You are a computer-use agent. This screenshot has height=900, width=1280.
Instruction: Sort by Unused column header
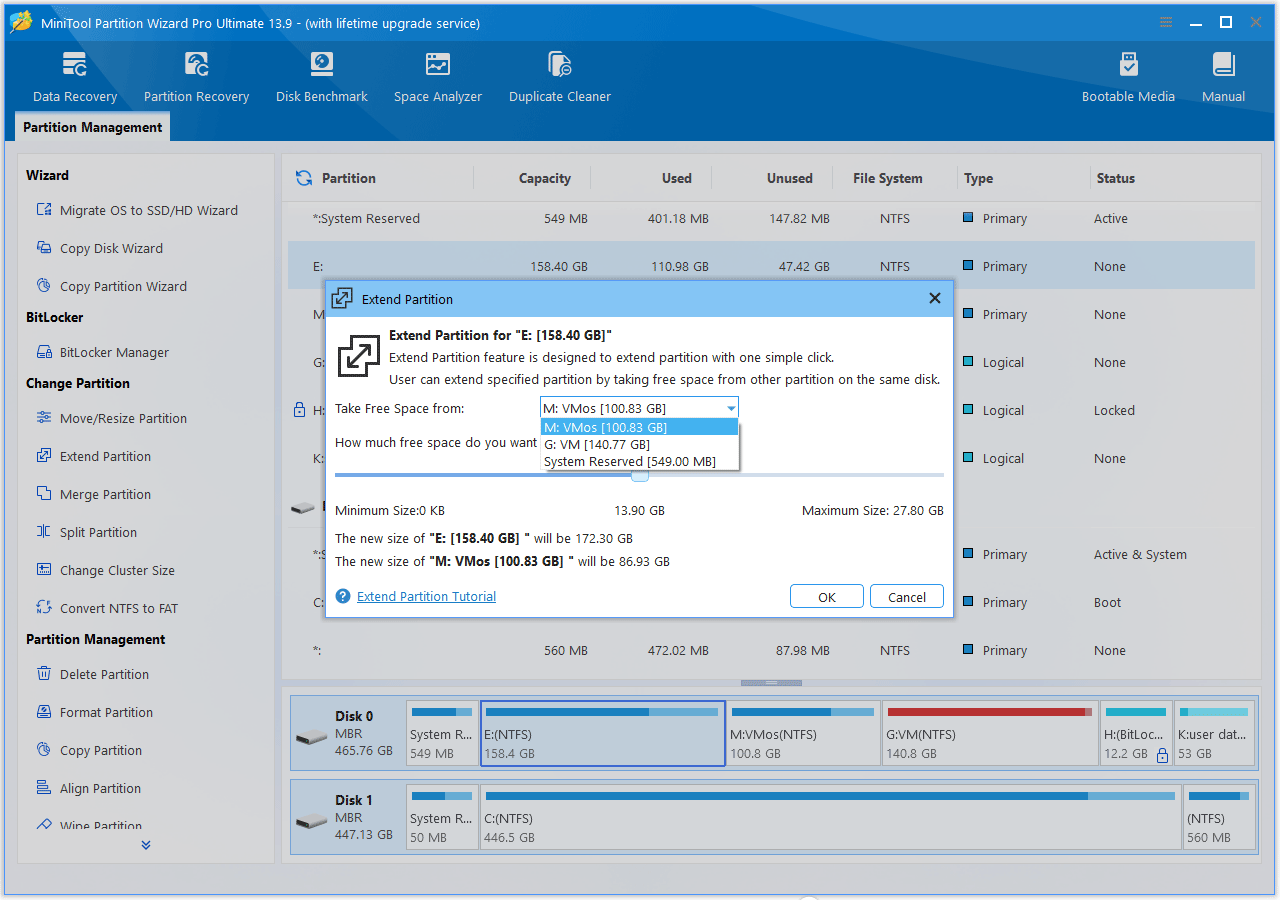(790, 178)
